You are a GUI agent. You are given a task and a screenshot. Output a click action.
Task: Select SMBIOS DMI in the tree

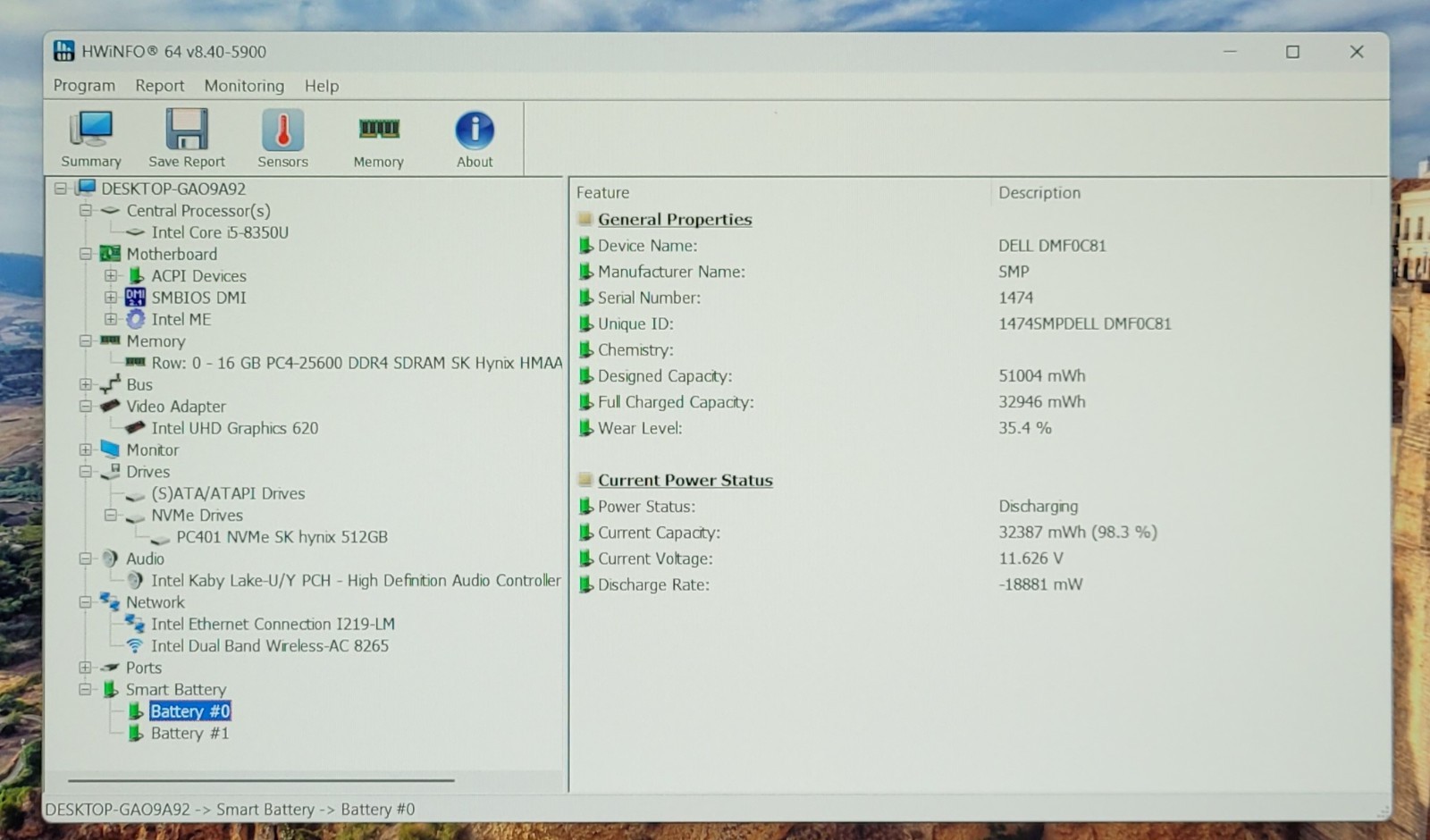tap(198, 298)
